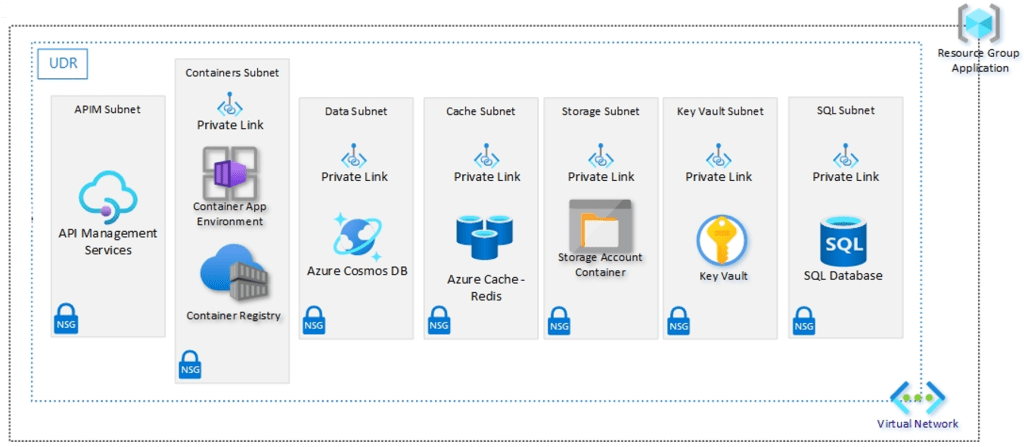This screenshot has width=1024, height=447.
Task: Click the API Management Services cloud icon
Action: click(x=107, y=196)
